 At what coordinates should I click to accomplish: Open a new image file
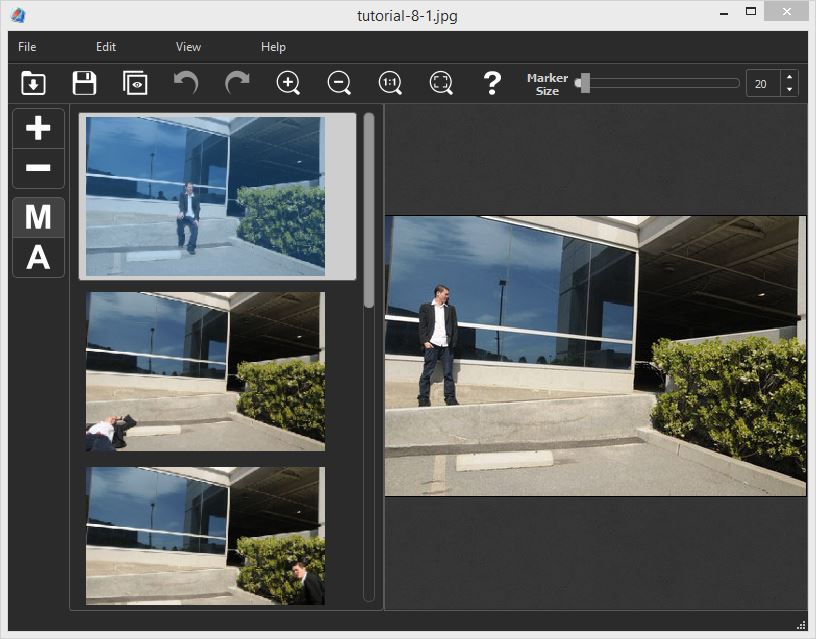(34, 83)
